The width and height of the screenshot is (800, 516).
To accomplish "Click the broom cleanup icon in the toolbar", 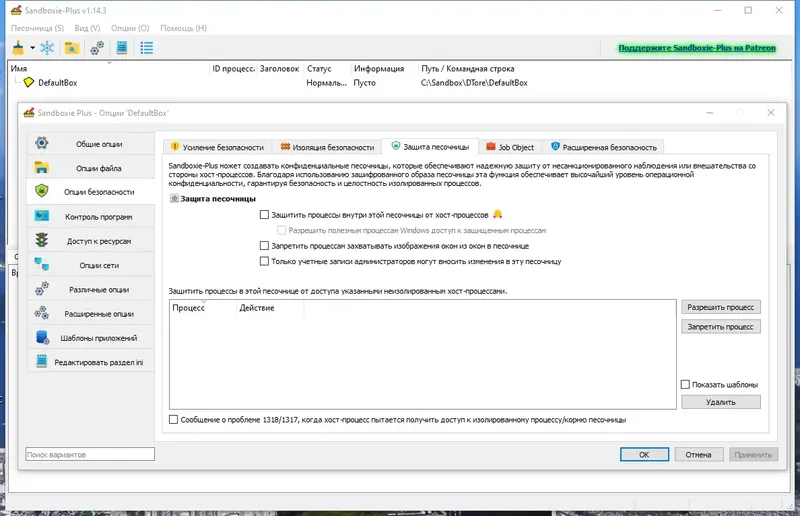I will click(x=18, y=48).
